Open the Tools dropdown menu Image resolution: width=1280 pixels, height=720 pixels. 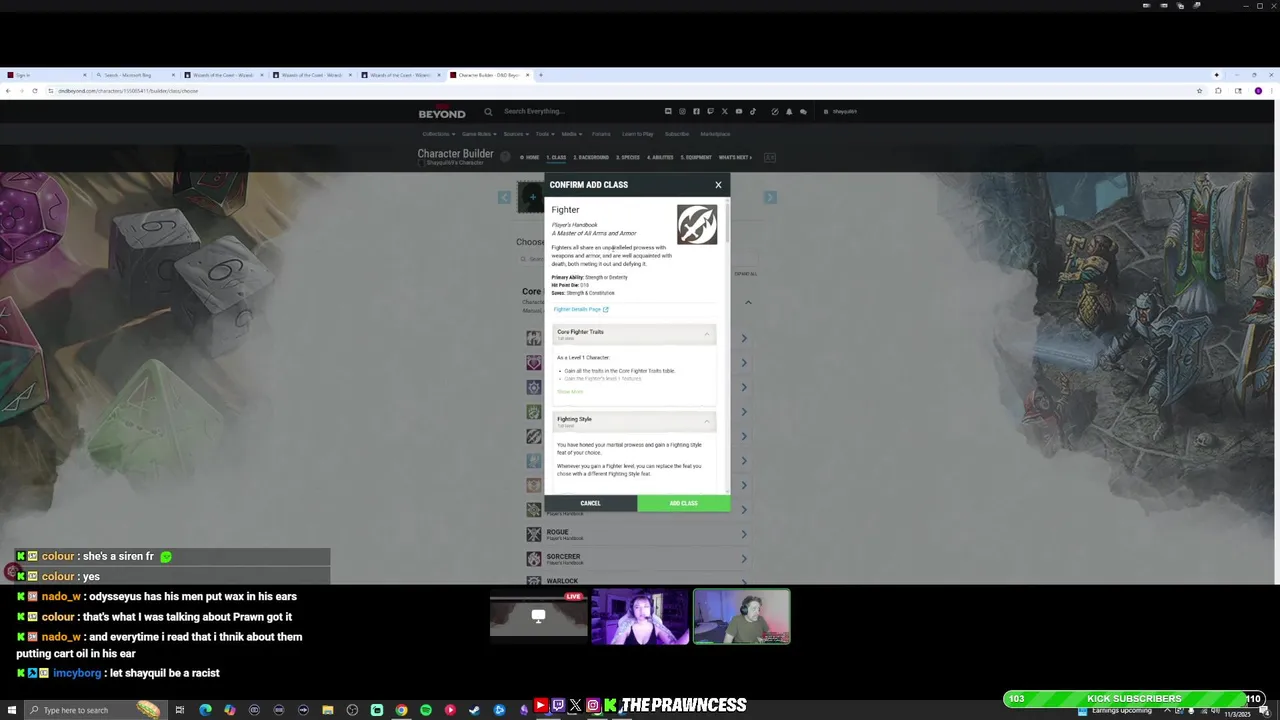coord(544,134)
